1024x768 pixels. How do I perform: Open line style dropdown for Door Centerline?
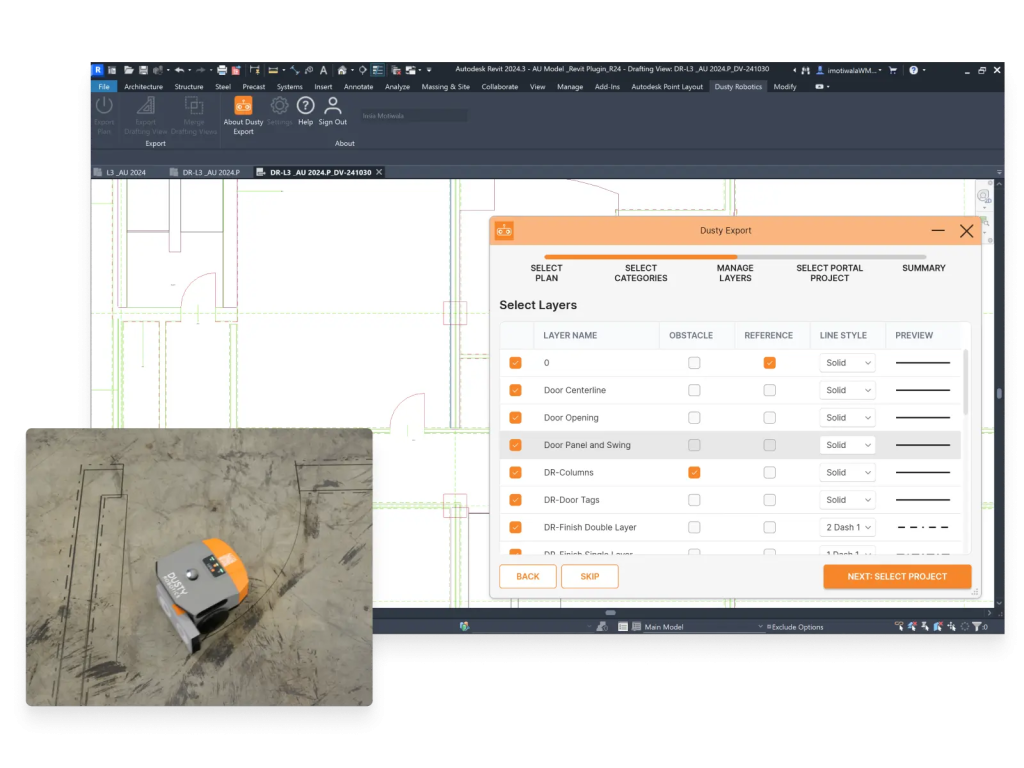pos(847,390)
